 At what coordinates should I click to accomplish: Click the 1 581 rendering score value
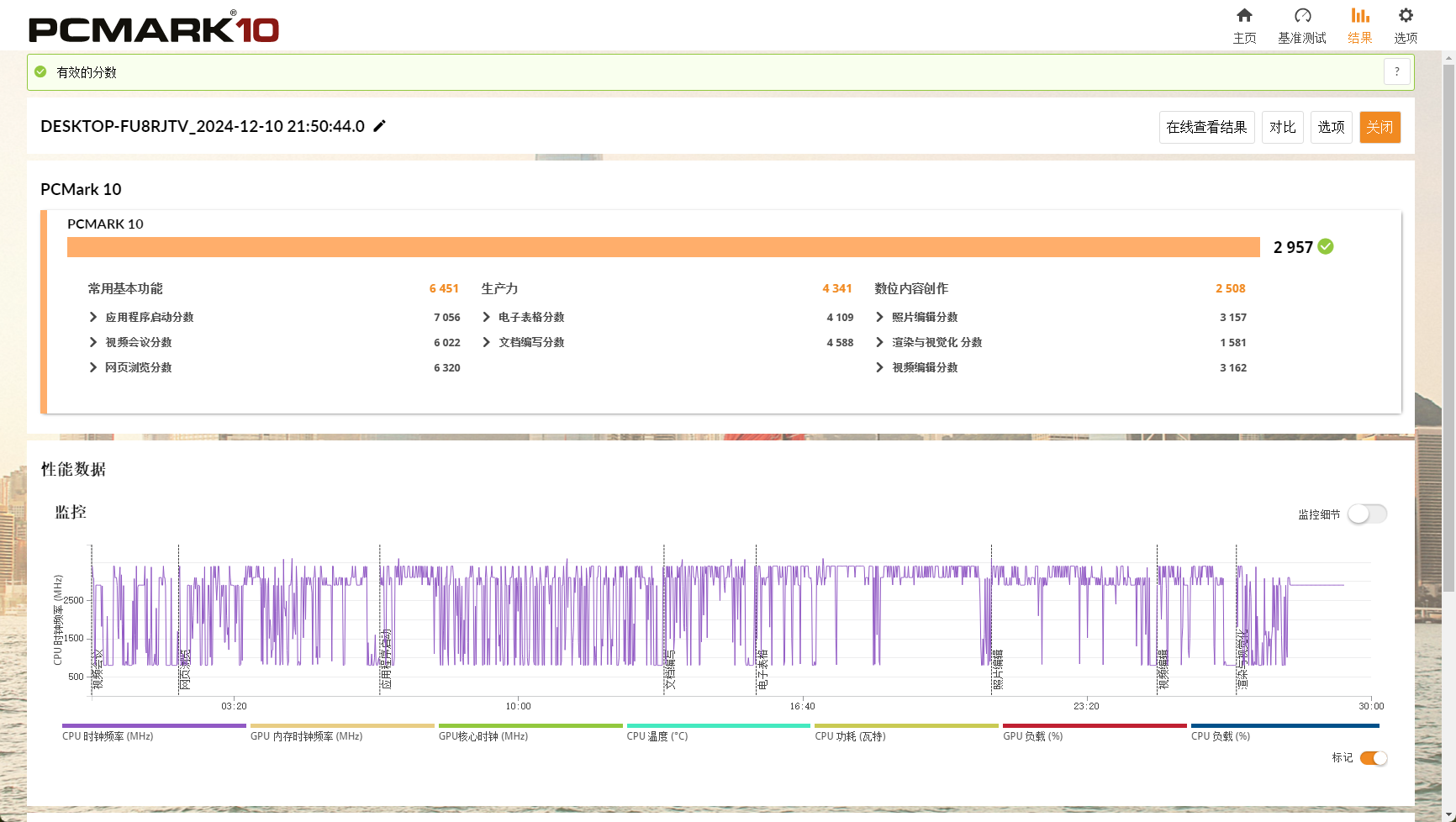(x=1233, y=342)
